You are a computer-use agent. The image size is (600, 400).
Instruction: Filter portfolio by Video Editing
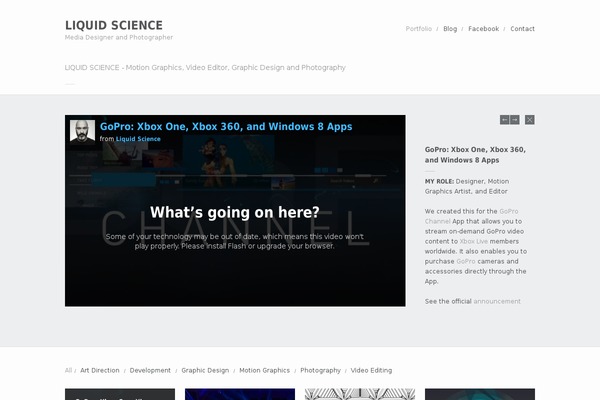click(x=371, y=370)
